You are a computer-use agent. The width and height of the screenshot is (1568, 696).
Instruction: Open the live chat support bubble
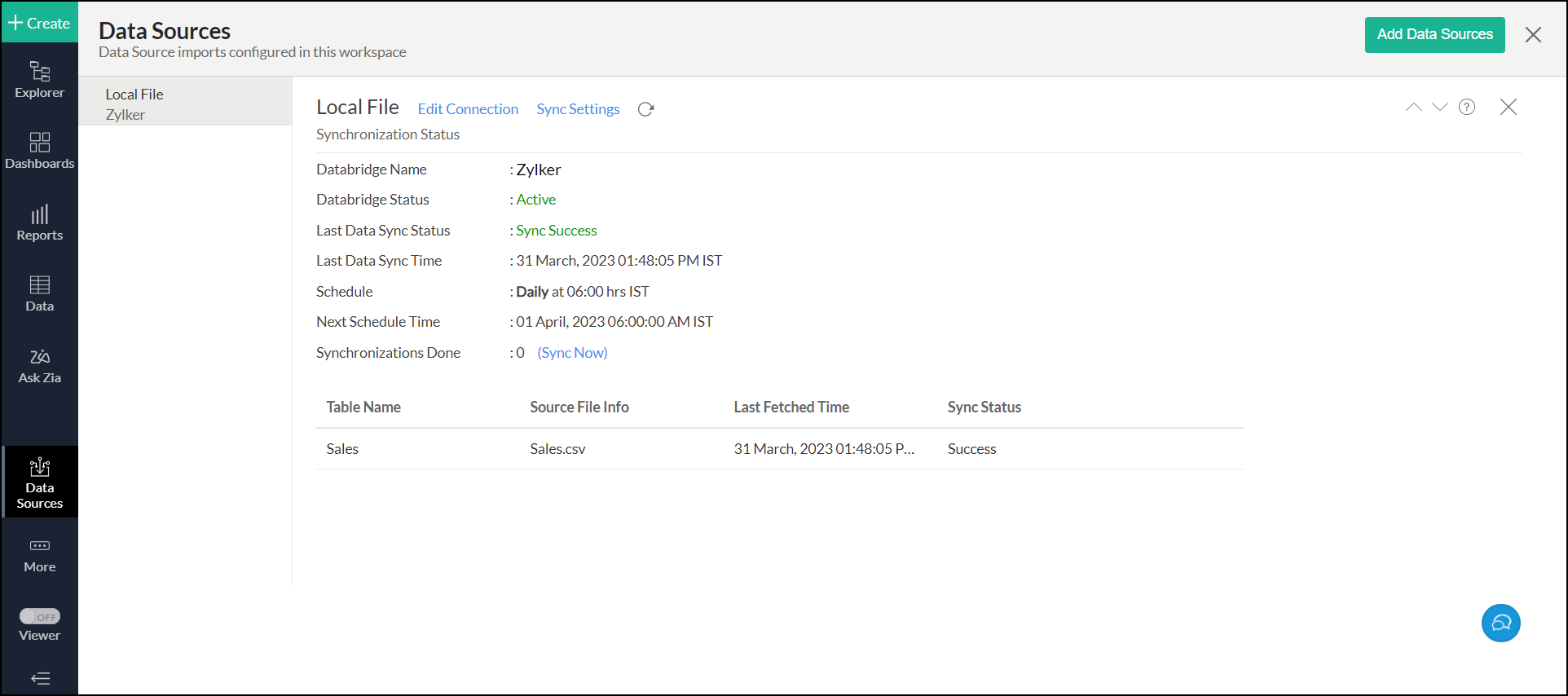(1500, 623)
